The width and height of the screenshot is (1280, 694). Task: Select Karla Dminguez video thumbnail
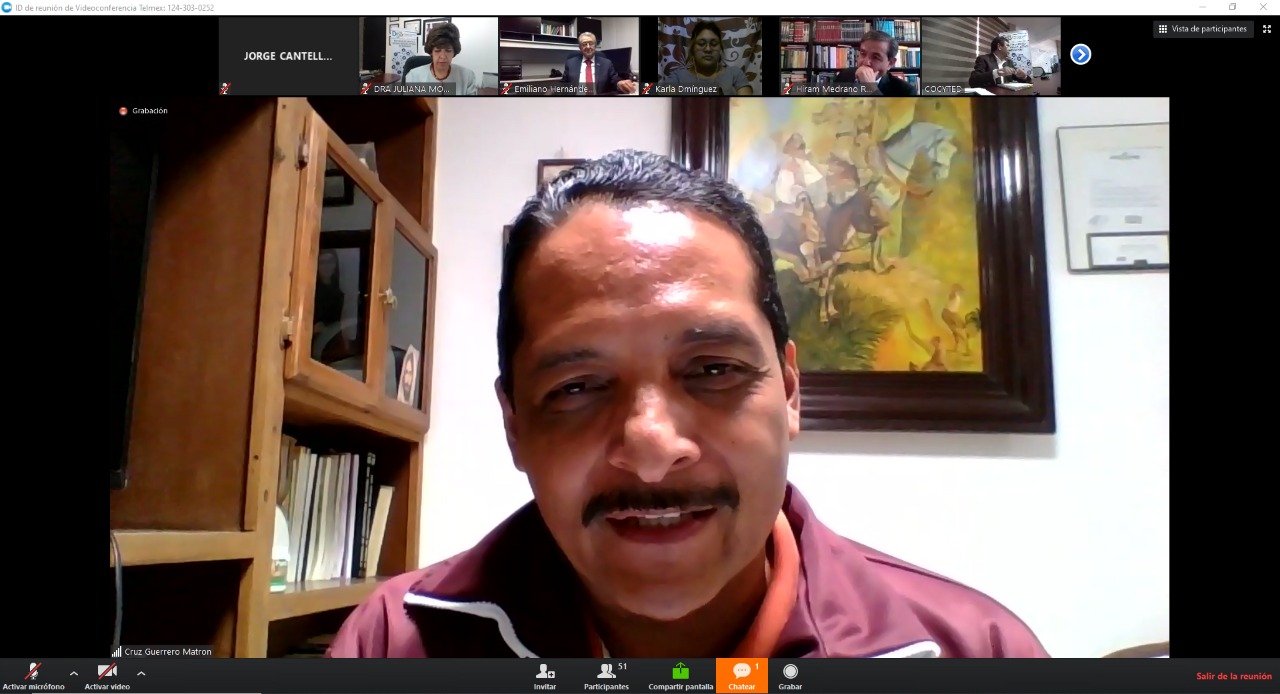(x=709, y=56)
